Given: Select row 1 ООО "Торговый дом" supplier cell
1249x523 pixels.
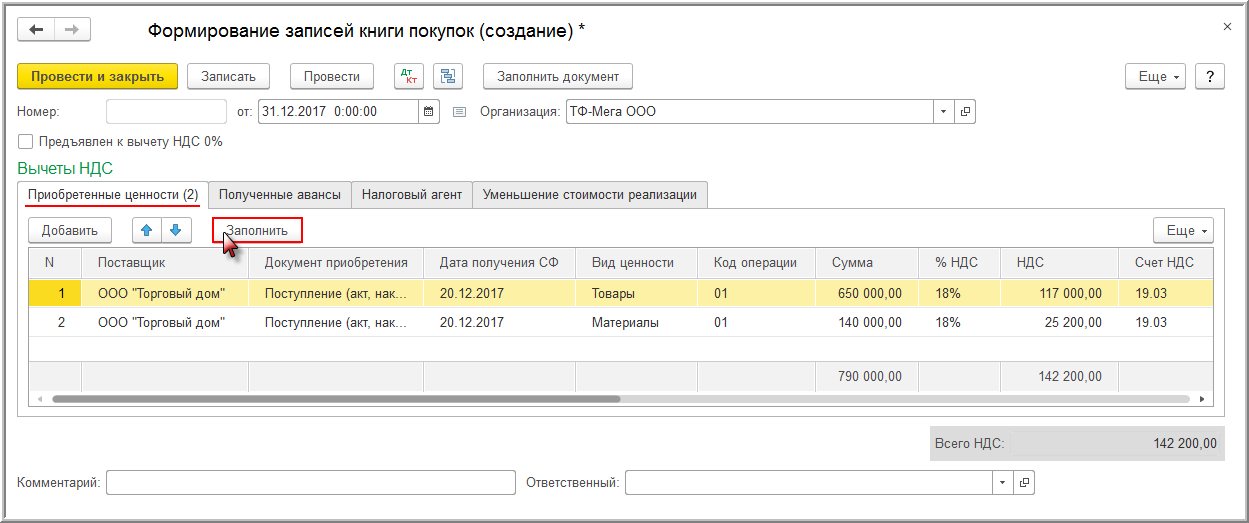Looking at the screenshot, I should pyautogui.click(x=165, y=293).
